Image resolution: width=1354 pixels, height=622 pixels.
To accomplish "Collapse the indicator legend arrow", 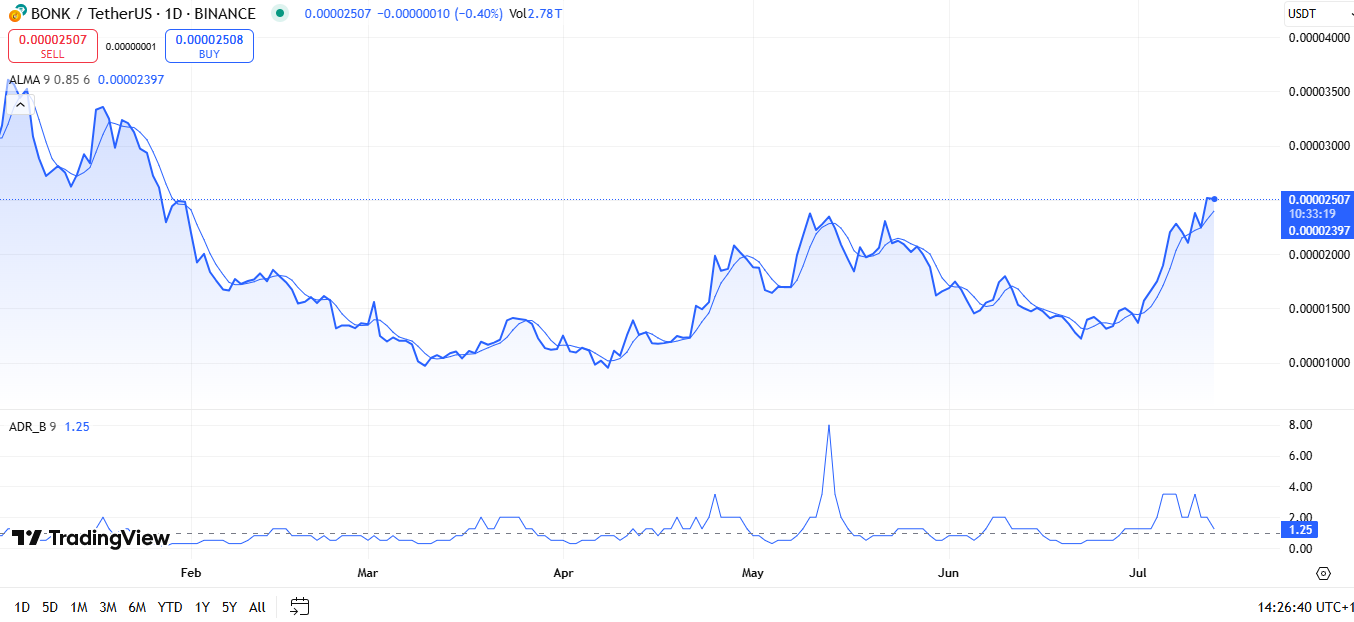I will click(x=19, y=104).
